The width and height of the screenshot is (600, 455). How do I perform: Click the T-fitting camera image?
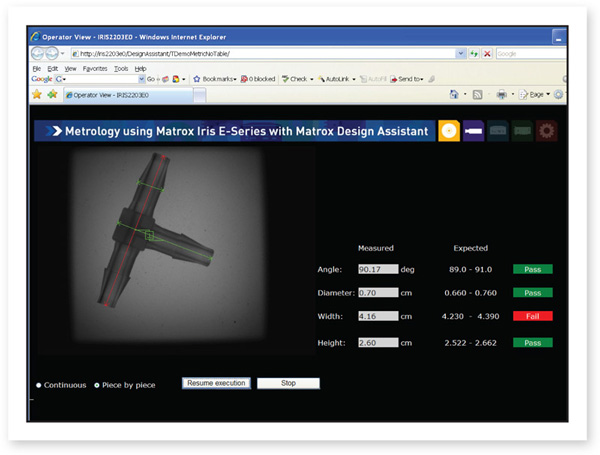(168, 245)
